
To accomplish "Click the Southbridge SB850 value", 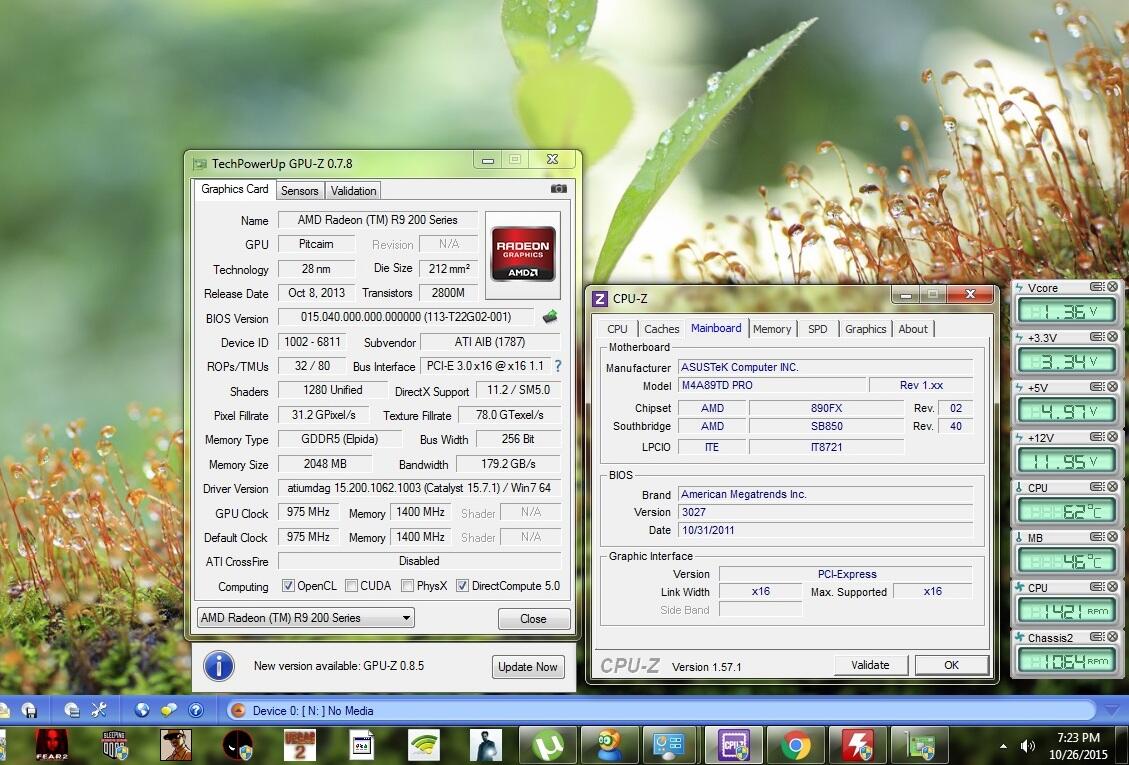I will (x=826, y=426).
